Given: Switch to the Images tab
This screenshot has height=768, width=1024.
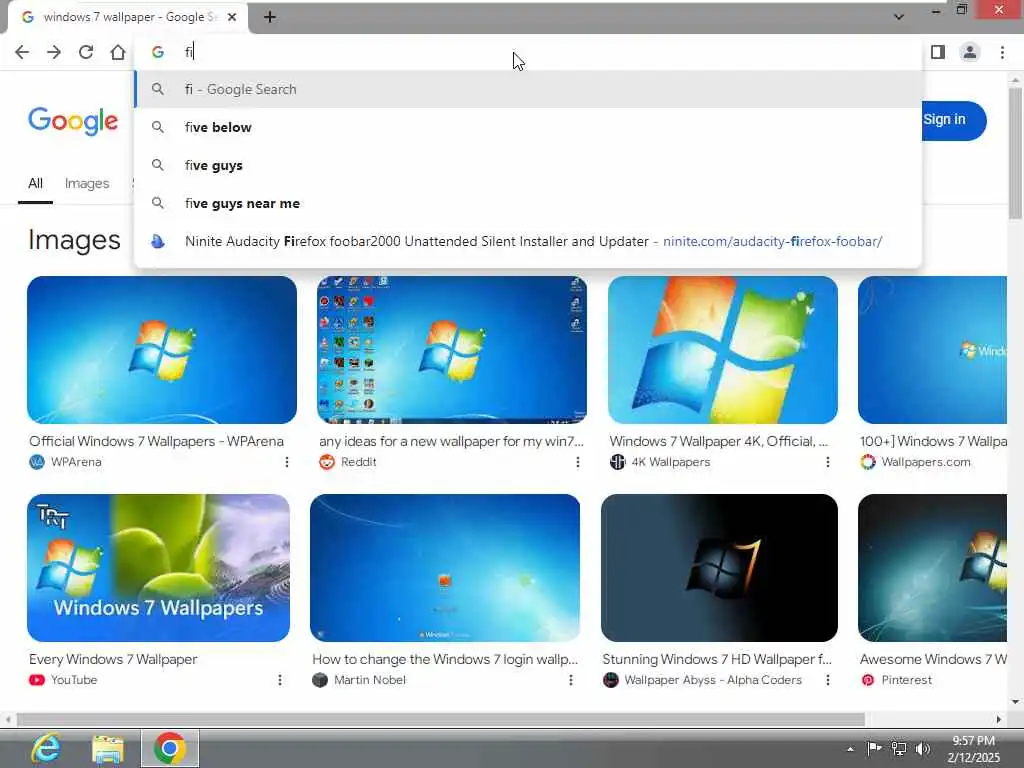Looking at the screenshot, I should [x=87, y=184].
